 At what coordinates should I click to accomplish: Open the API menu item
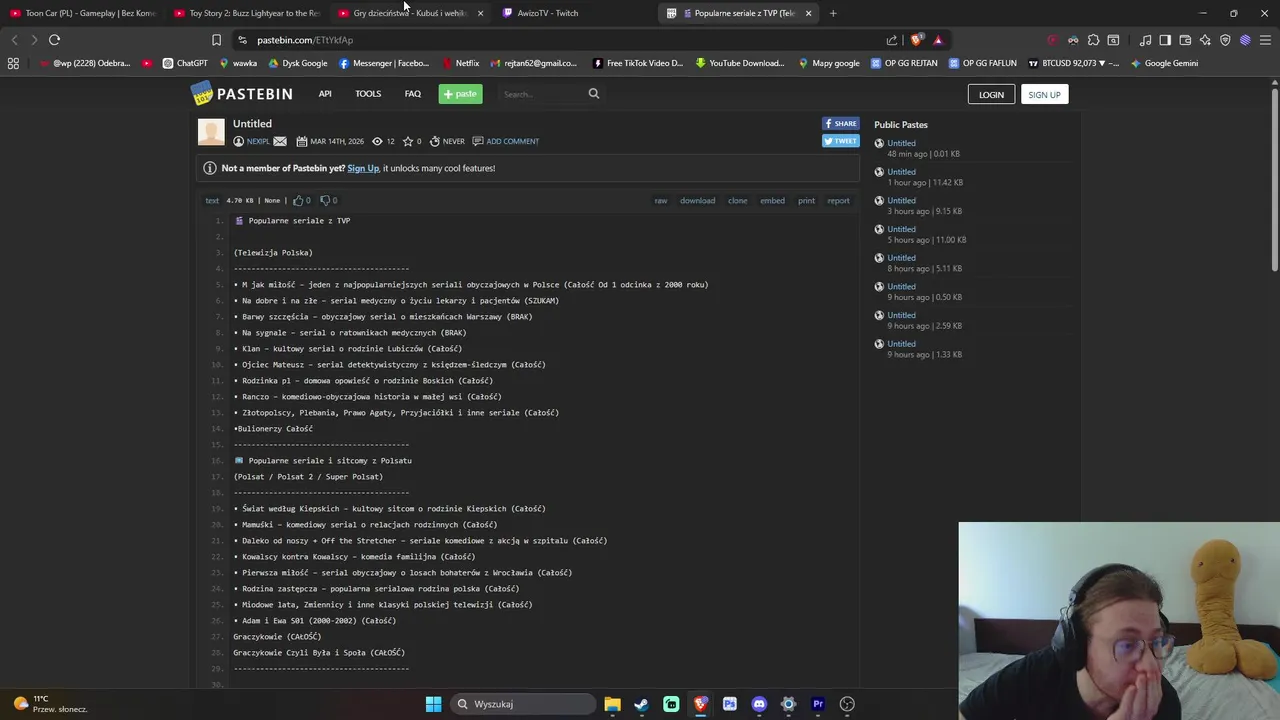point(325,94)
